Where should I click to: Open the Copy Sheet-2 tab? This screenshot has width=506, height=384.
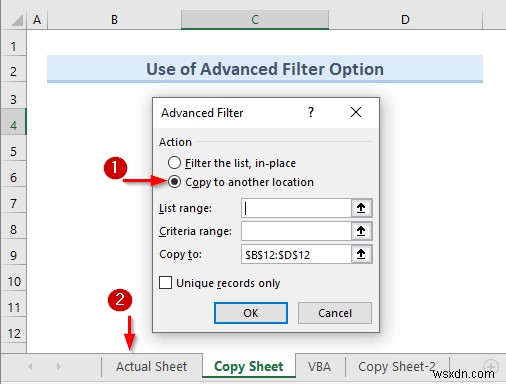coord(397,367)
